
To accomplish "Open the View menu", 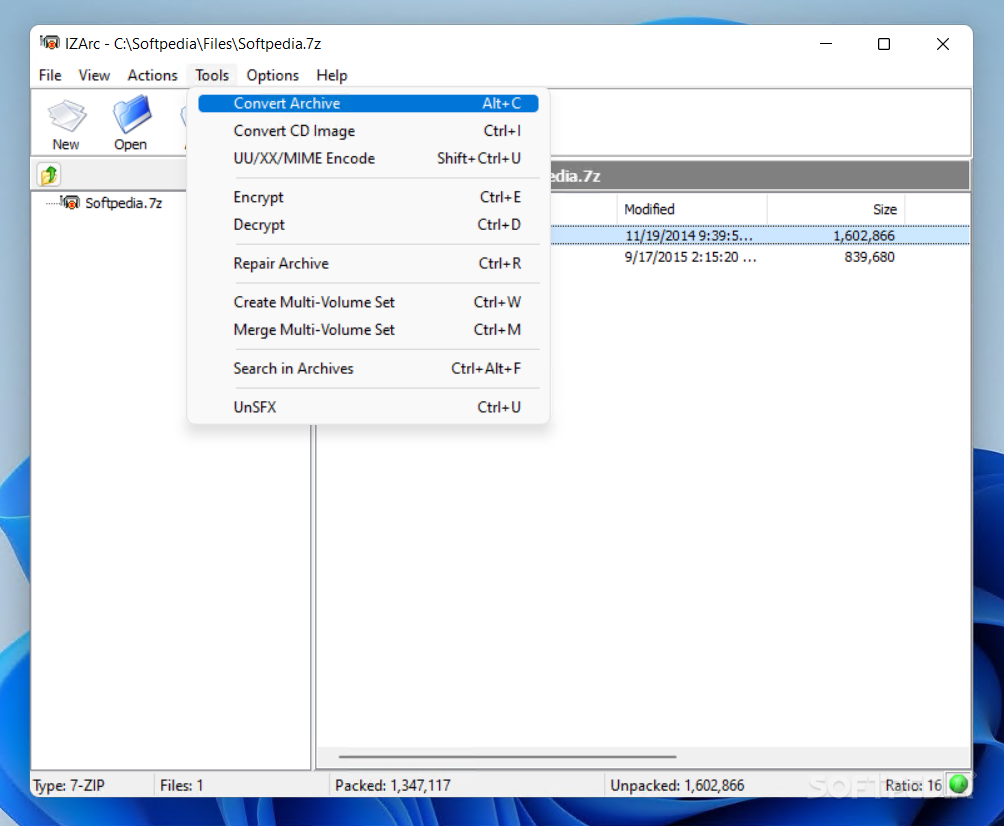I will click(94, 76).
